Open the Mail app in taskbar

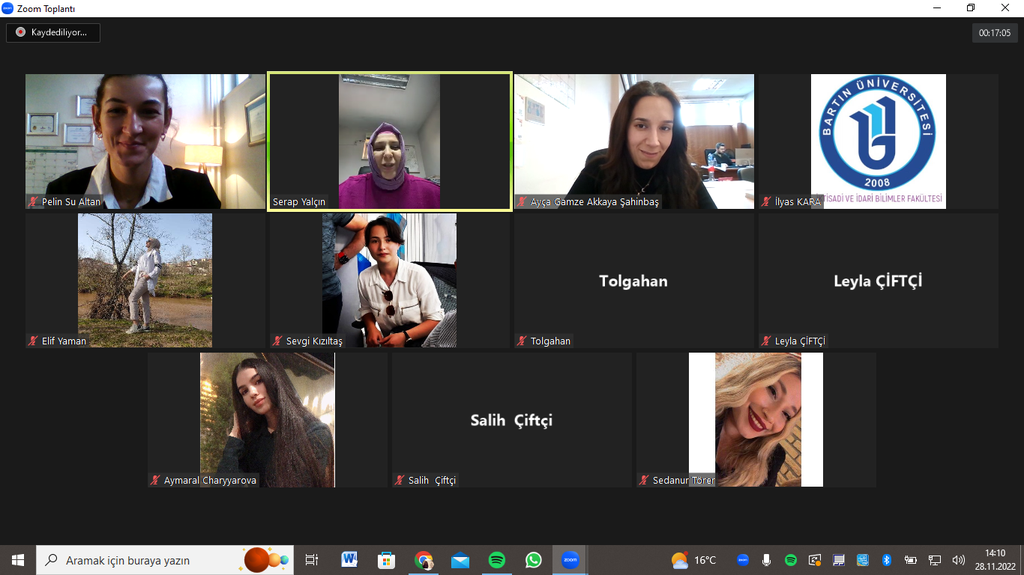(x=460, y=560)
